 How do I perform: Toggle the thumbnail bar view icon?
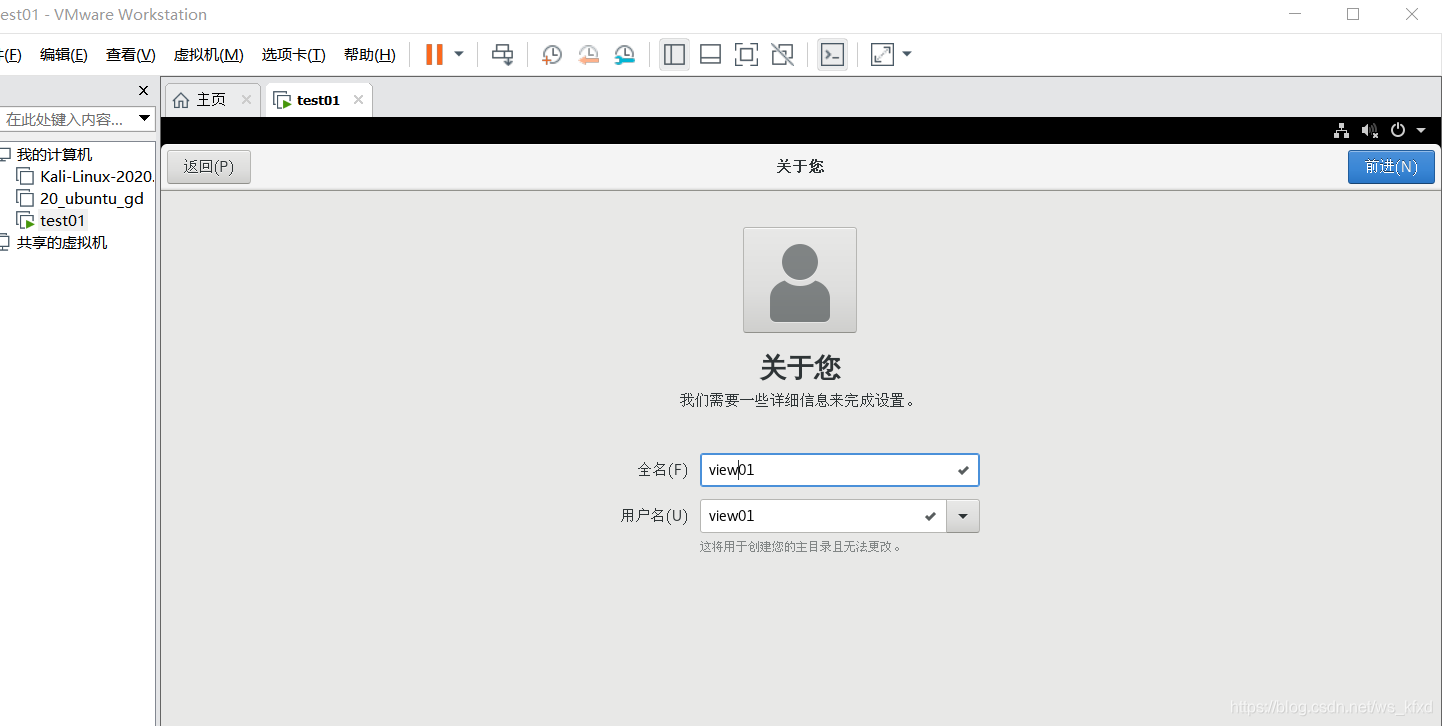tap(711, 55)
